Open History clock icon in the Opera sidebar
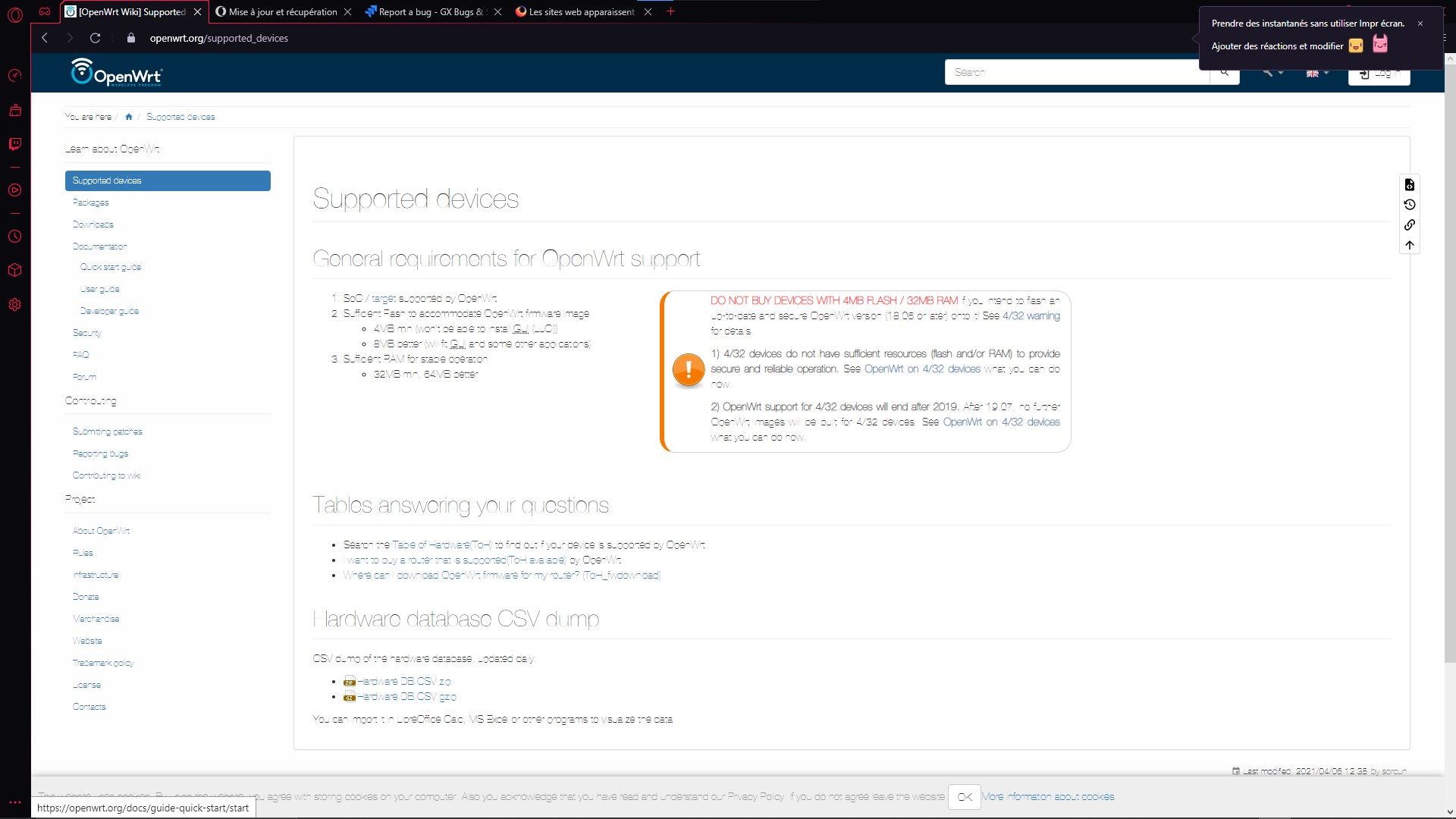The width and height of the screenshot is (1456, 819). point(14,237)
